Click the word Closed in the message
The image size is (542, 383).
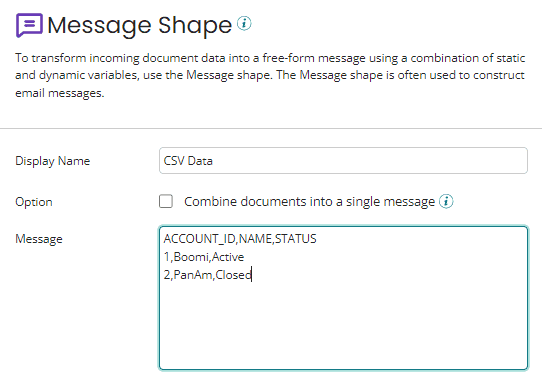[x=233, y=275]
